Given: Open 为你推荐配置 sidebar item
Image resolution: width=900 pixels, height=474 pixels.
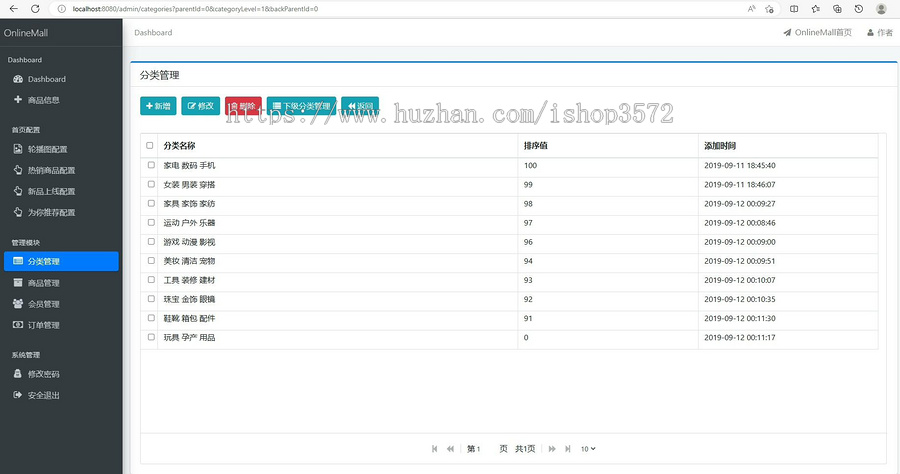Looking at the screenshot, I should (x=61, y=212).
